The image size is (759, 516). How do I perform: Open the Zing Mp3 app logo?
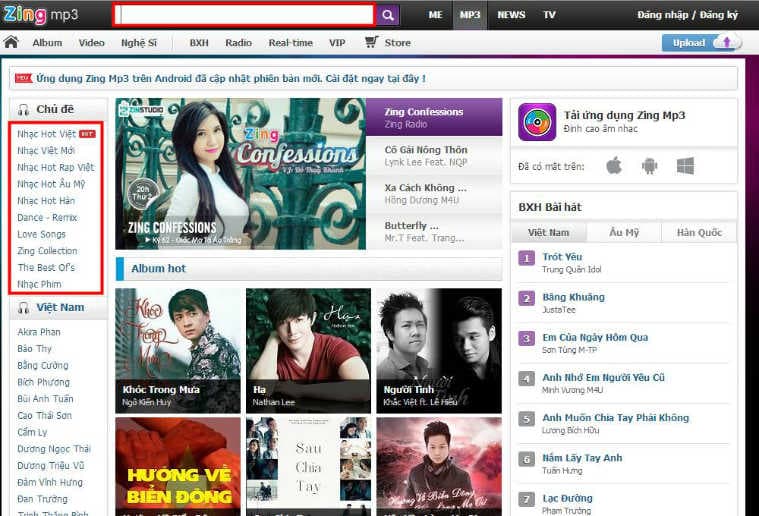click(x=537, y=122)
